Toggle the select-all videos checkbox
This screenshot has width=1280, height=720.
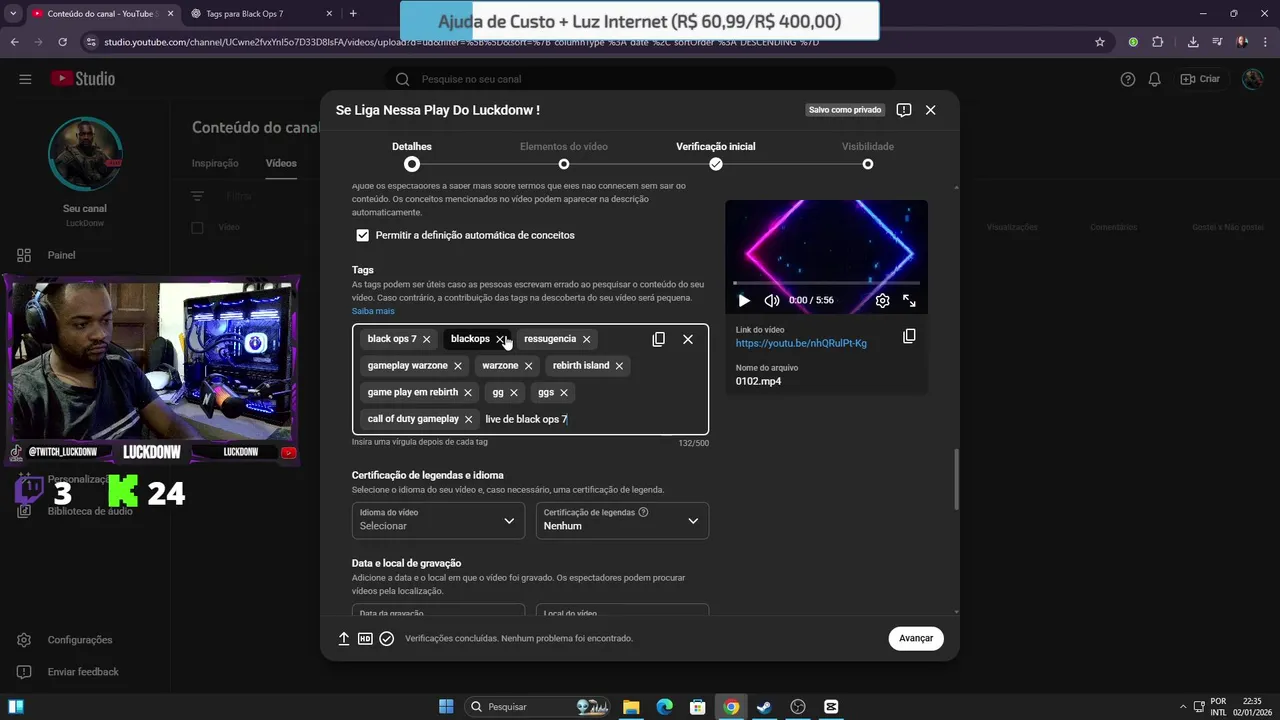(197, 227)
